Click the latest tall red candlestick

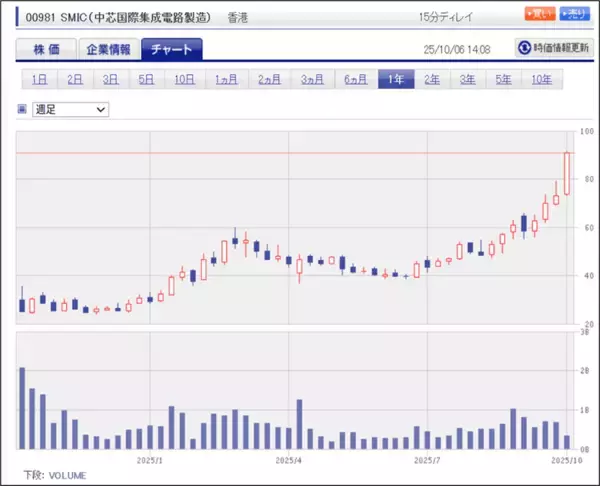point(567,174)
